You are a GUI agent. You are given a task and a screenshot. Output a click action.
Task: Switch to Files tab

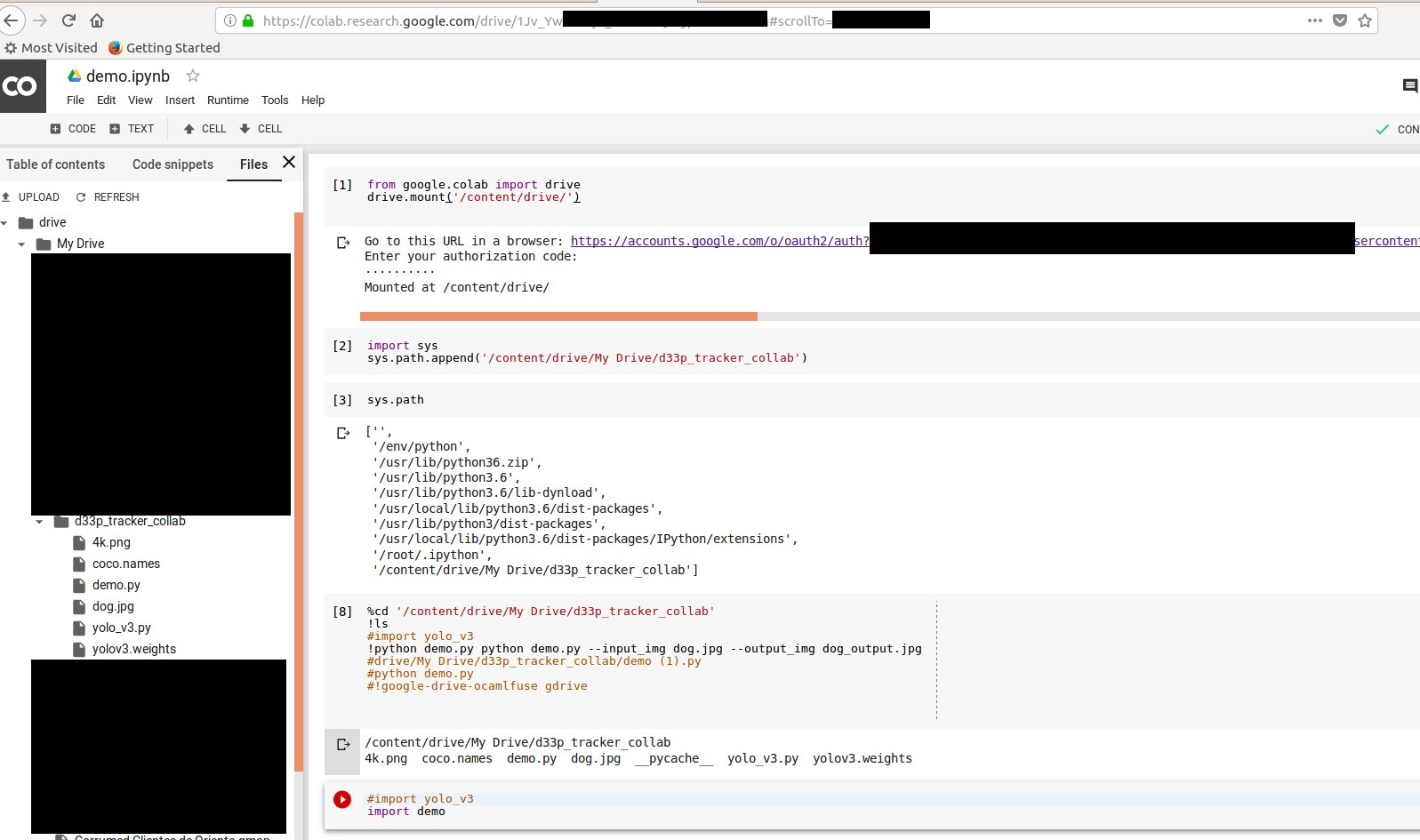pos(253,164)
